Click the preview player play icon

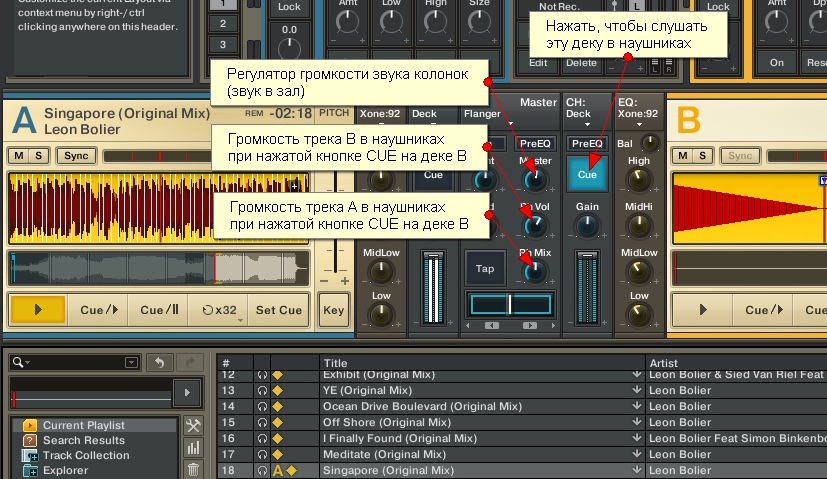coord(184,391)
